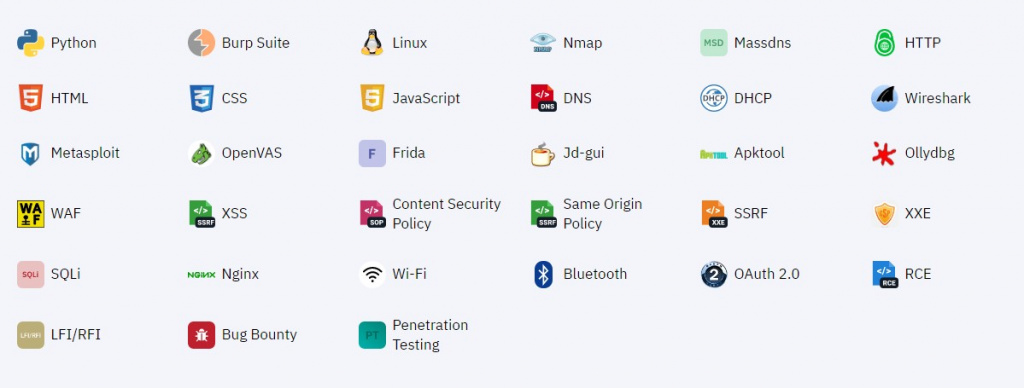Open the Nmap link
1024x388 pixels.
tap(566, 43)
